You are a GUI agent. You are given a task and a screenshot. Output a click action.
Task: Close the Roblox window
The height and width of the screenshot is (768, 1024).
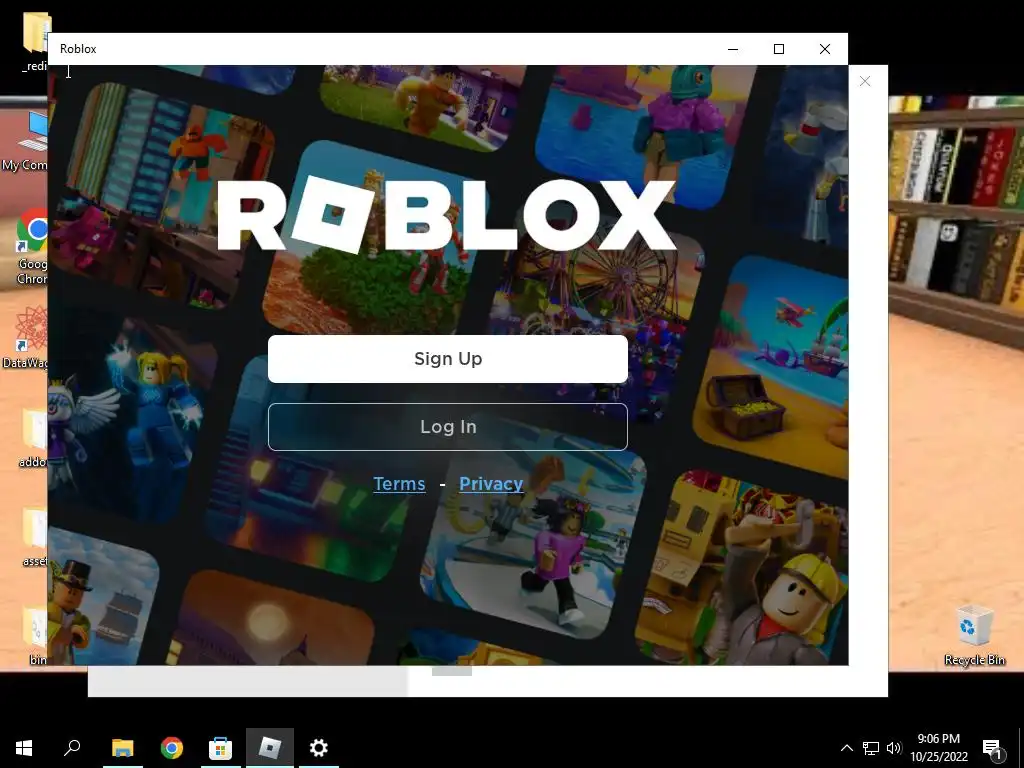[825, 49]
